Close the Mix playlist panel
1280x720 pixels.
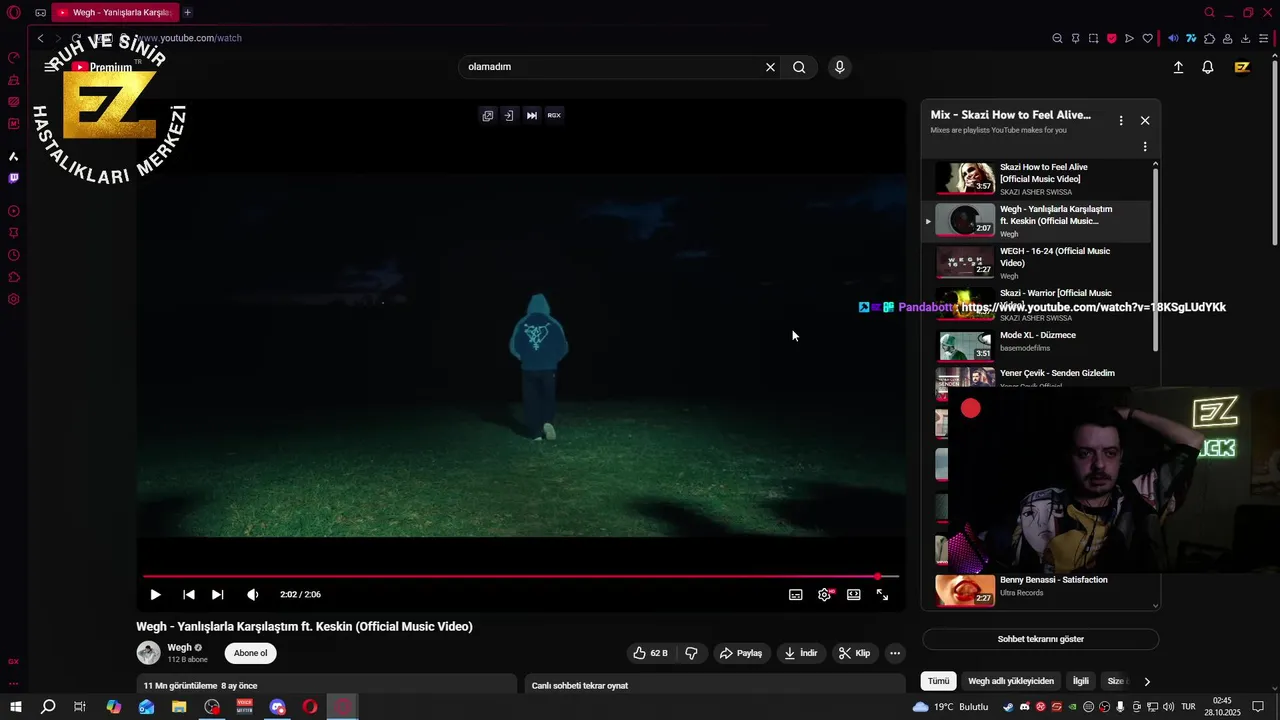coord(1145,120)
